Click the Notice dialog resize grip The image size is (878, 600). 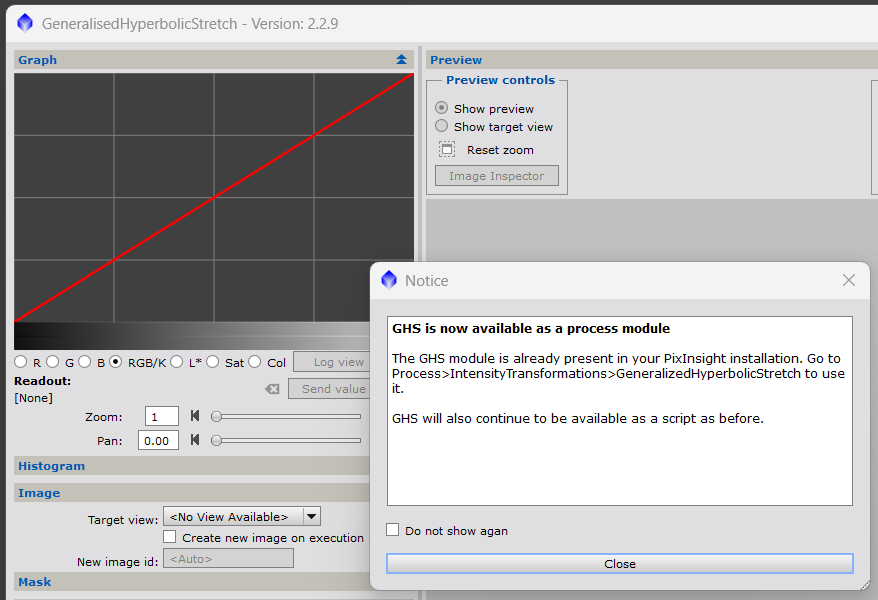click(x=866, y=584)
